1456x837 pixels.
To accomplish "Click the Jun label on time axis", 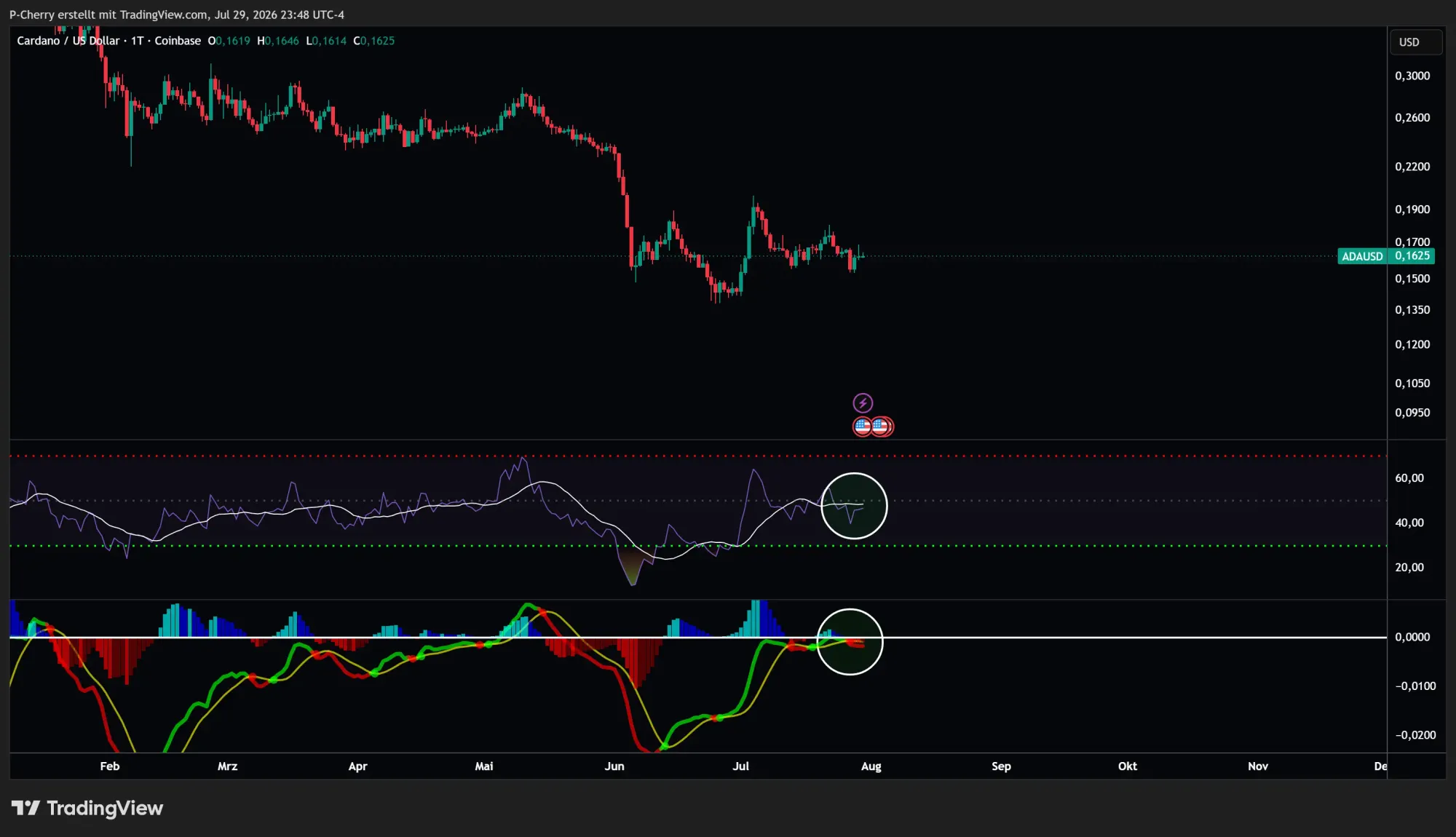I will [614, 766].
